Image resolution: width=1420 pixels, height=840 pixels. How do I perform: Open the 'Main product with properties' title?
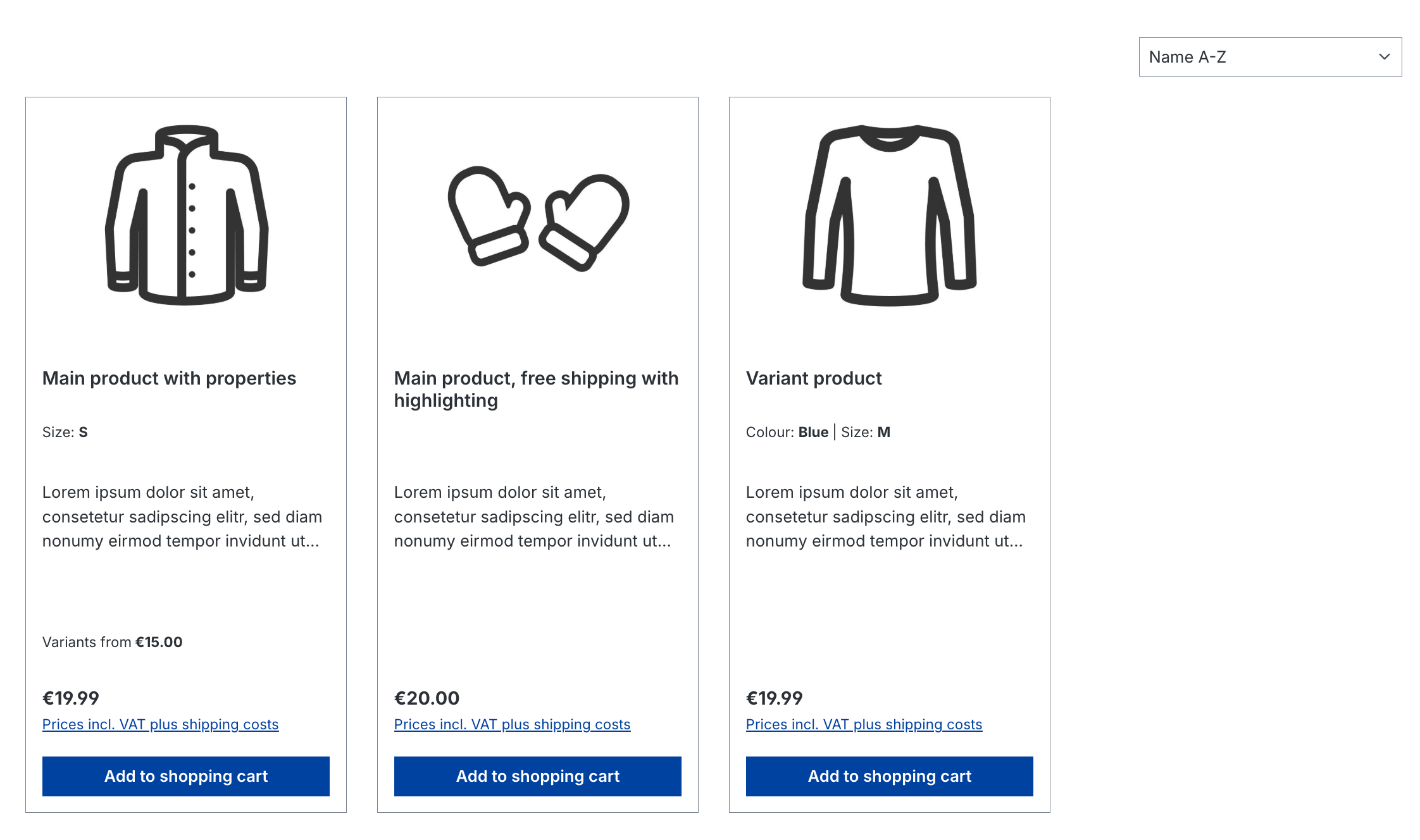click(169, 378)
